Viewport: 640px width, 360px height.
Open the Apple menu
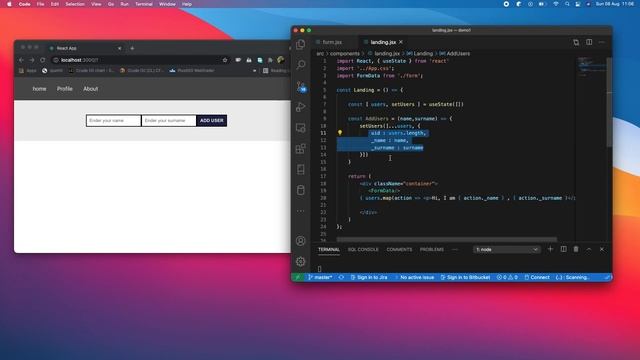(9, 4)
